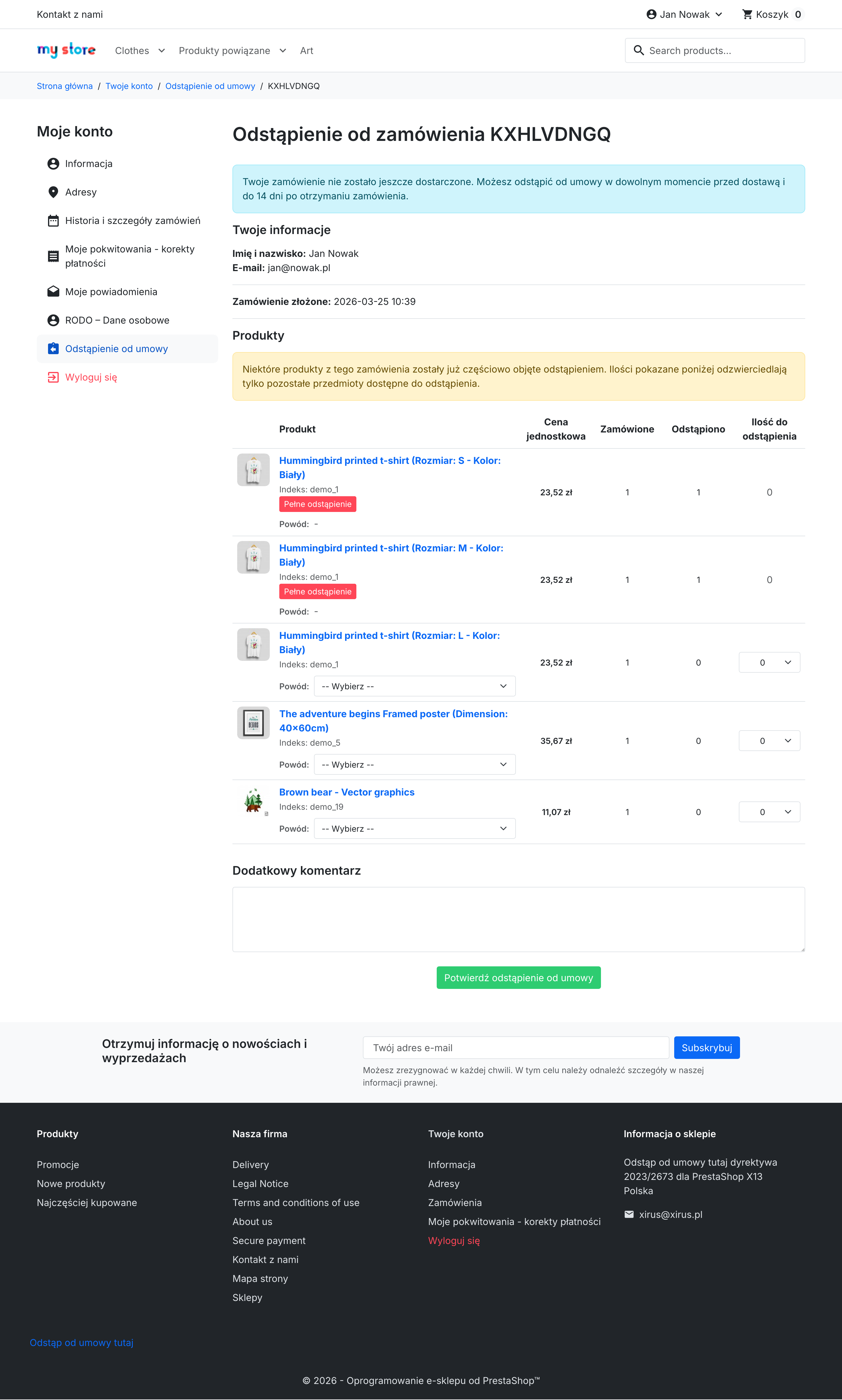Click the red Wyloguj się logout icon

coord(53,377)
